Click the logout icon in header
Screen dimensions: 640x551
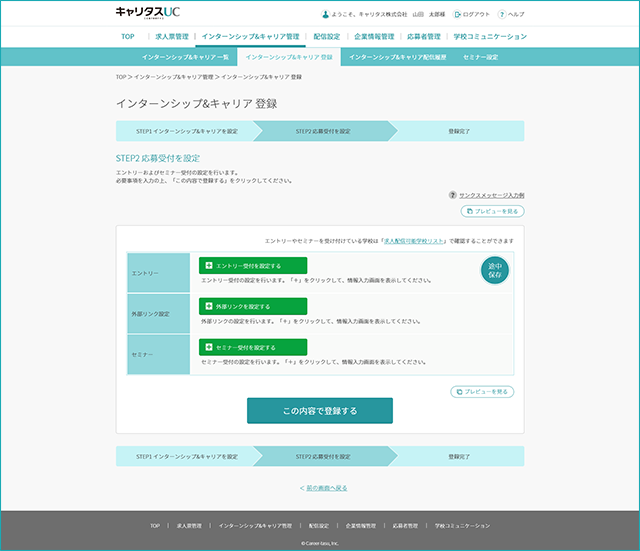[457, 14]
